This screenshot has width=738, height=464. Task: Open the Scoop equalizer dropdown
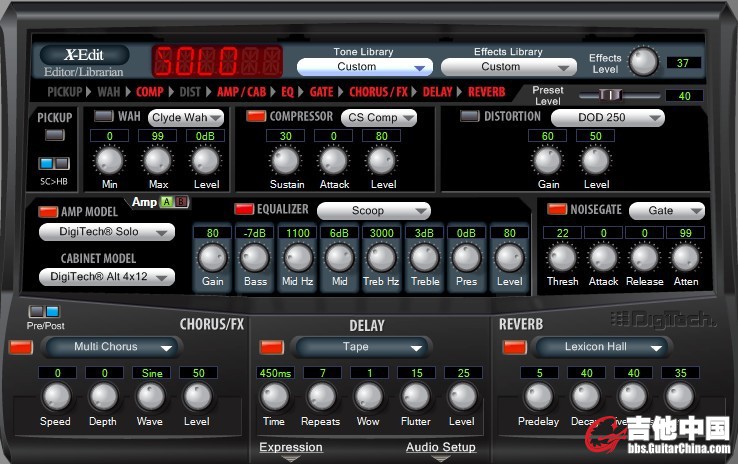(x=374, y=211)
